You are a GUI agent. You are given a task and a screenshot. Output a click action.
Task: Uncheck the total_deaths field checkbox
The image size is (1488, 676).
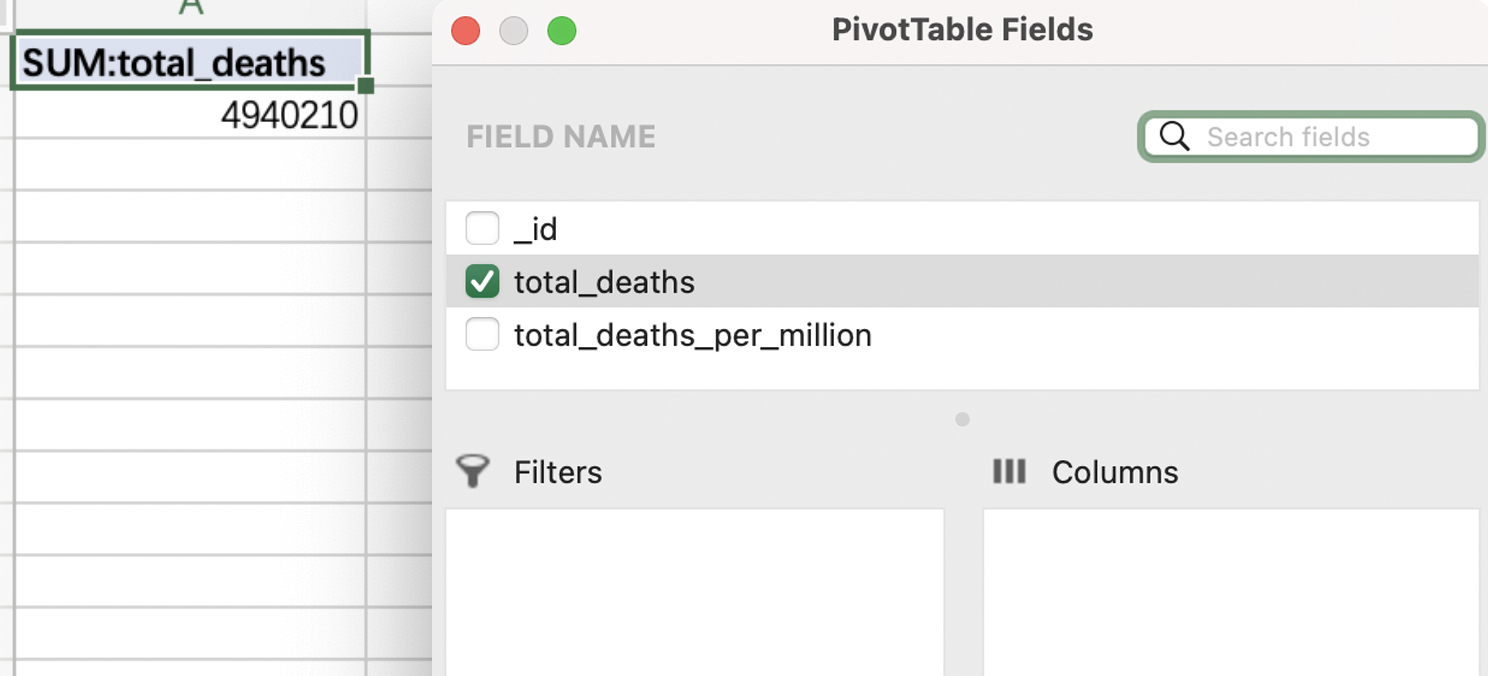482,282
